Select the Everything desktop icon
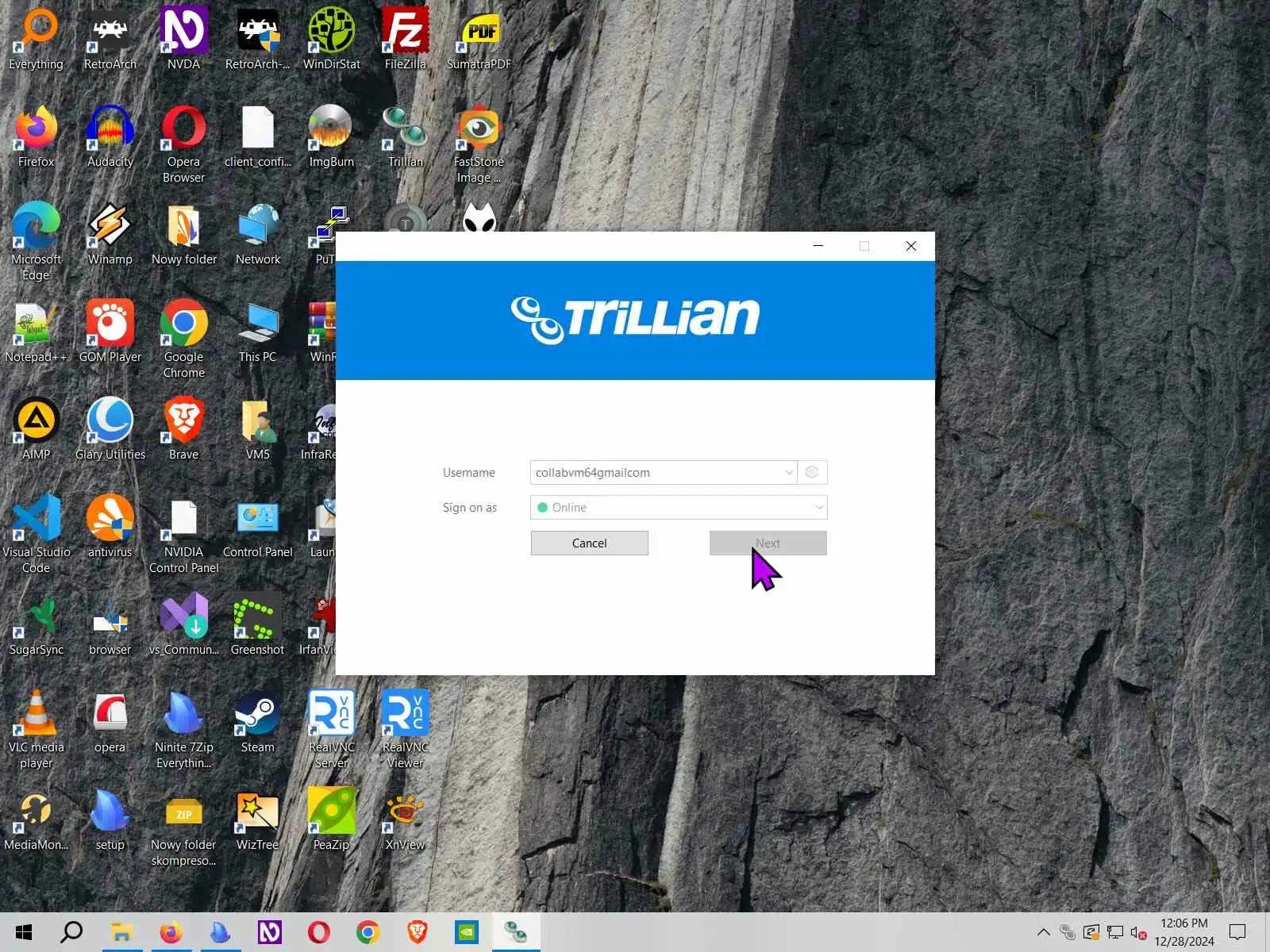The image size is (1270, 952). (x=37, y=39)
